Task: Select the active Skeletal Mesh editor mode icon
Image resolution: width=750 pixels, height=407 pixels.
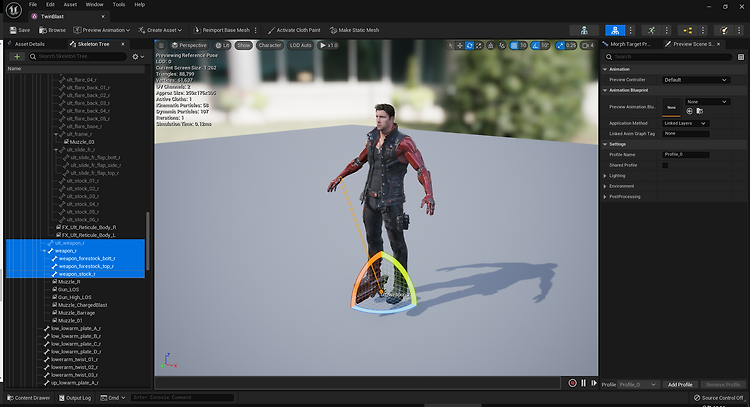Action: pos(615,31)
